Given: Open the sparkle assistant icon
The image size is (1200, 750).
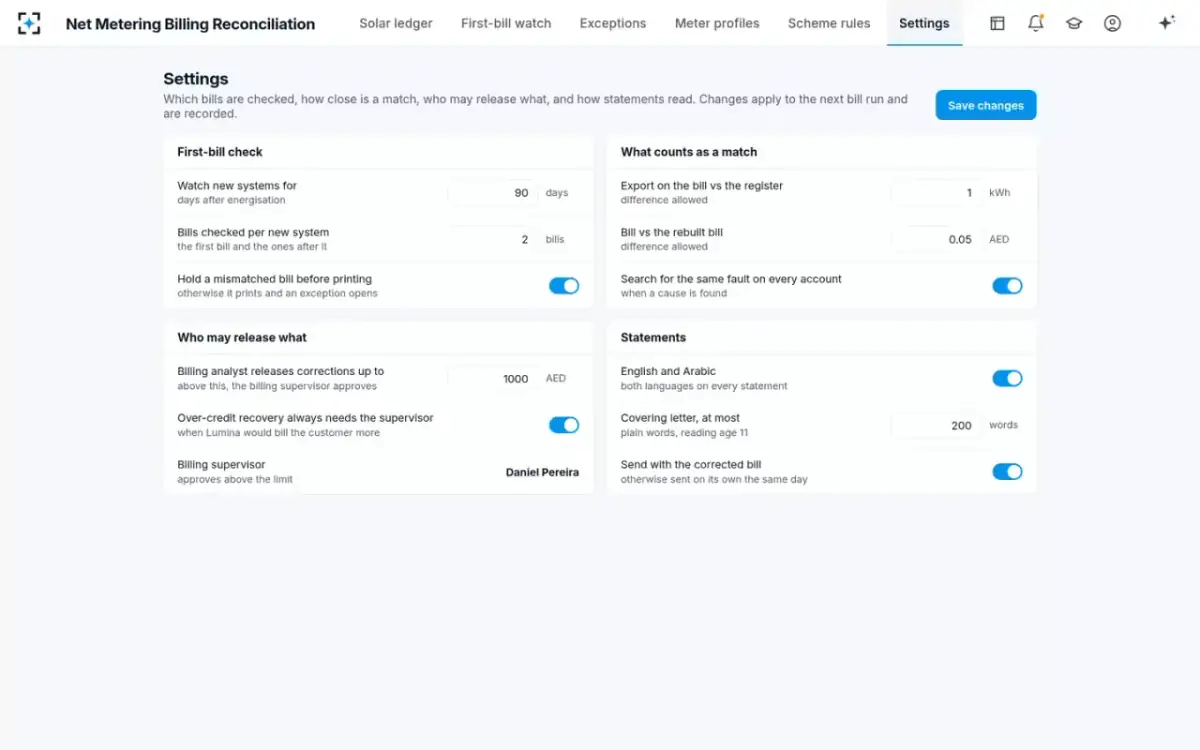Looking at the screenshot, I should pos(1166,23).
